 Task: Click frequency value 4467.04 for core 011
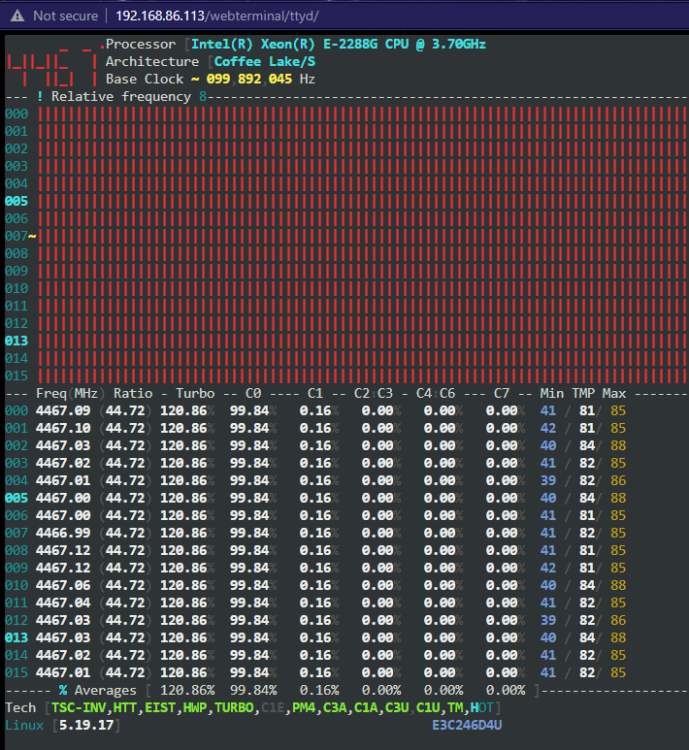tap(63, 603)
